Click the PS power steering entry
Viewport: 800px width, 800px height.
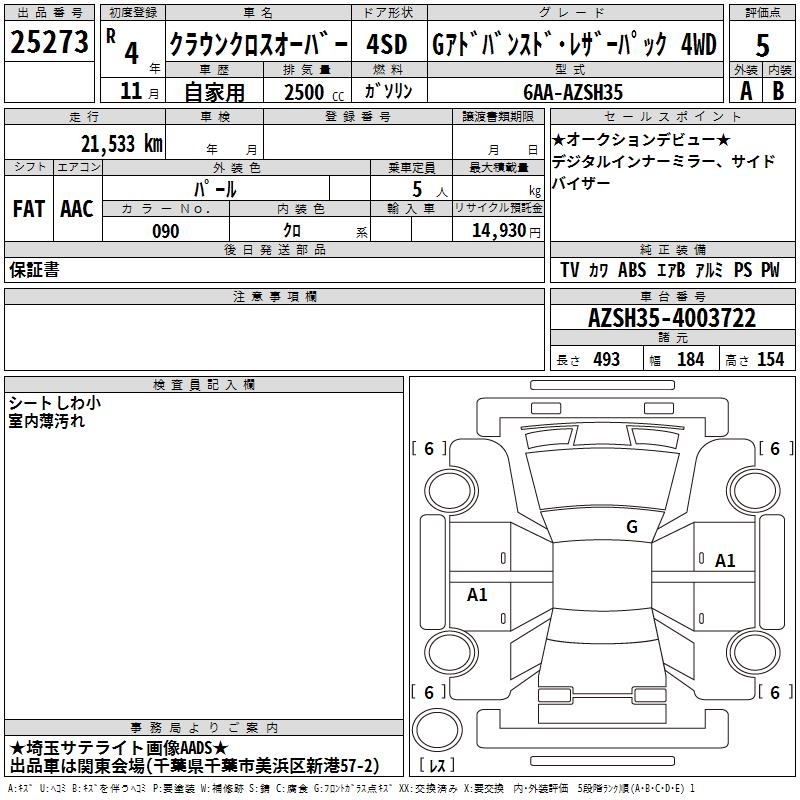tap(743, 269)
